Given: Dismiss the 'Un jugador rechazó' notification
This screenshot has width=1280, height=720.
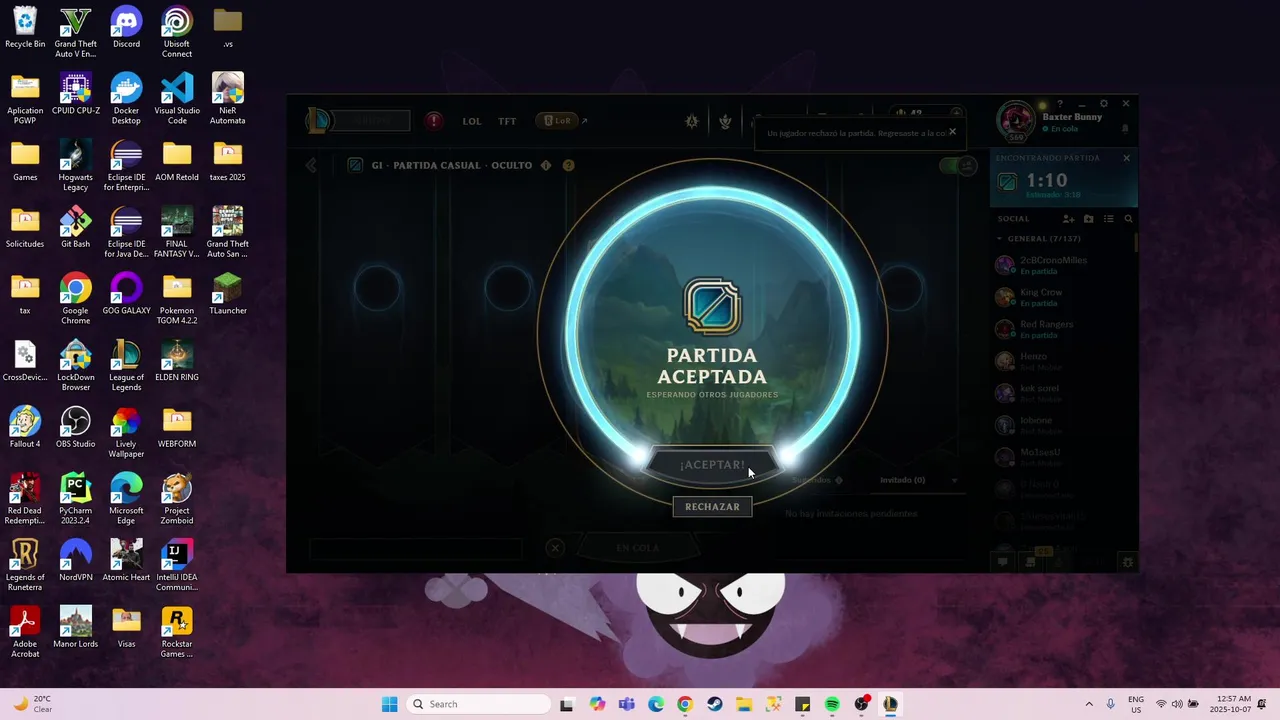Looking at the screenshot, I should tap(952, 131).
